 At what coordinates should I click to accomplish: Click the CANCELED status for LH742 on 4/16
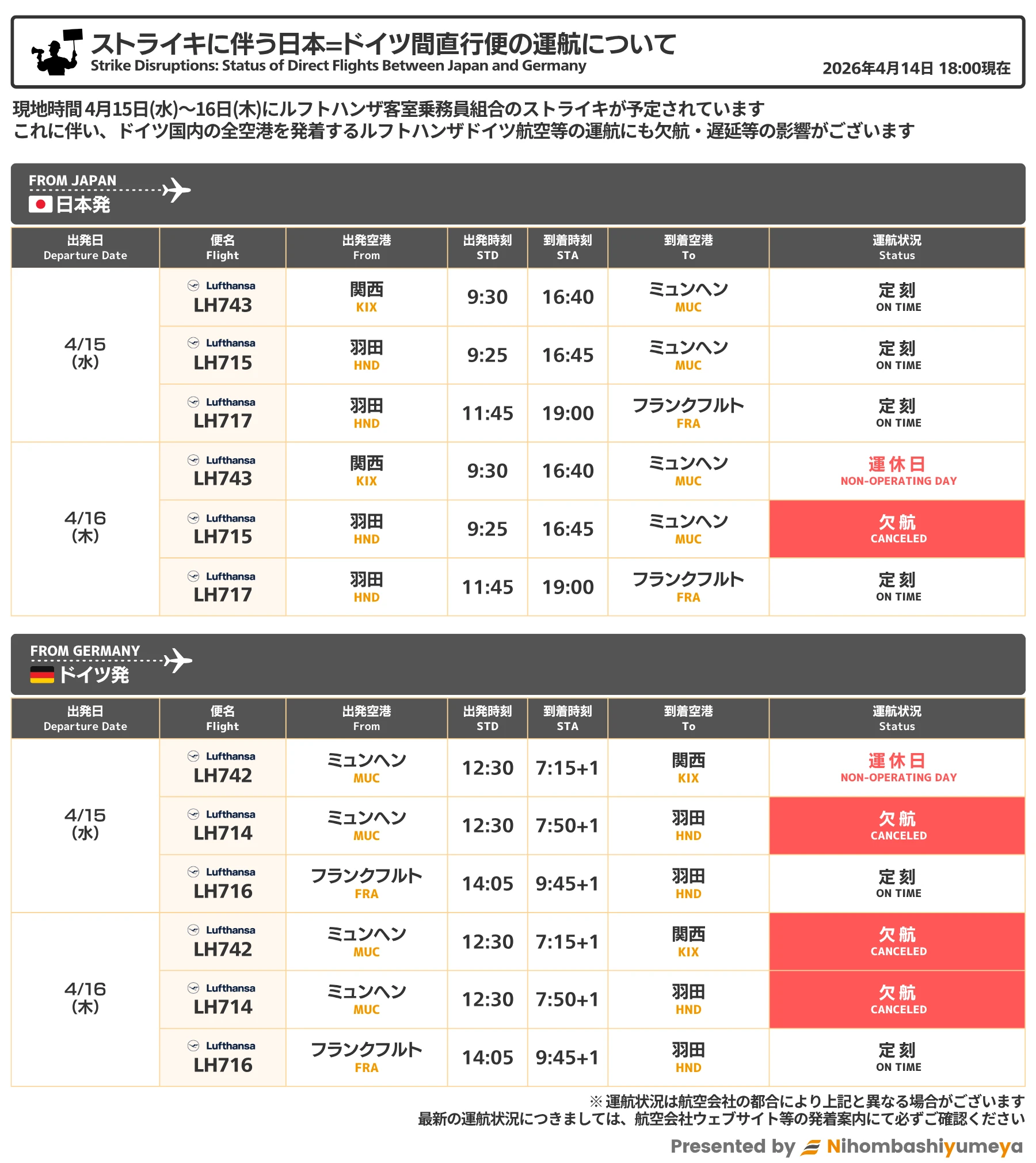tap(897, 941)
